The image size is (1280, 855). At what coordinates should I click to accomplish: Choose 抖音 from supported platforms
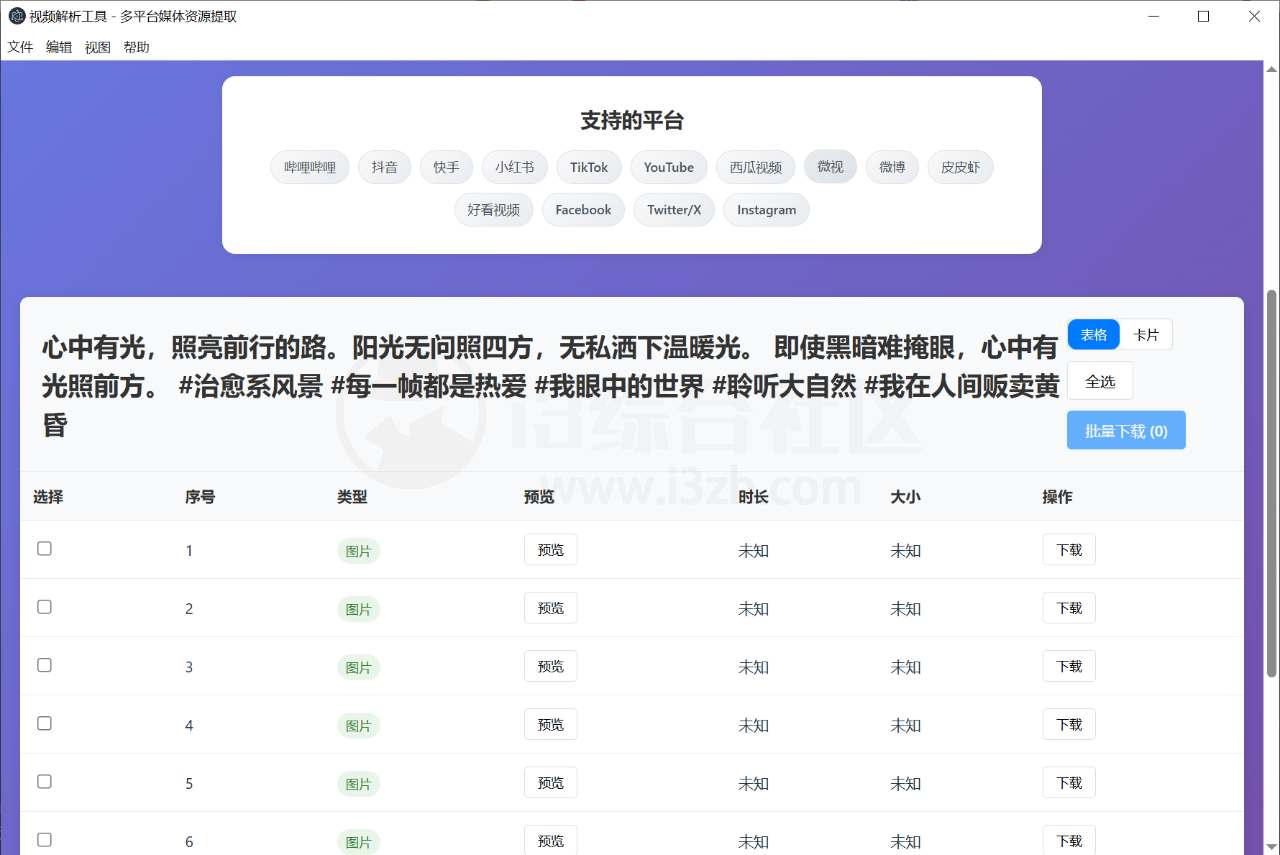pos(384,167)
